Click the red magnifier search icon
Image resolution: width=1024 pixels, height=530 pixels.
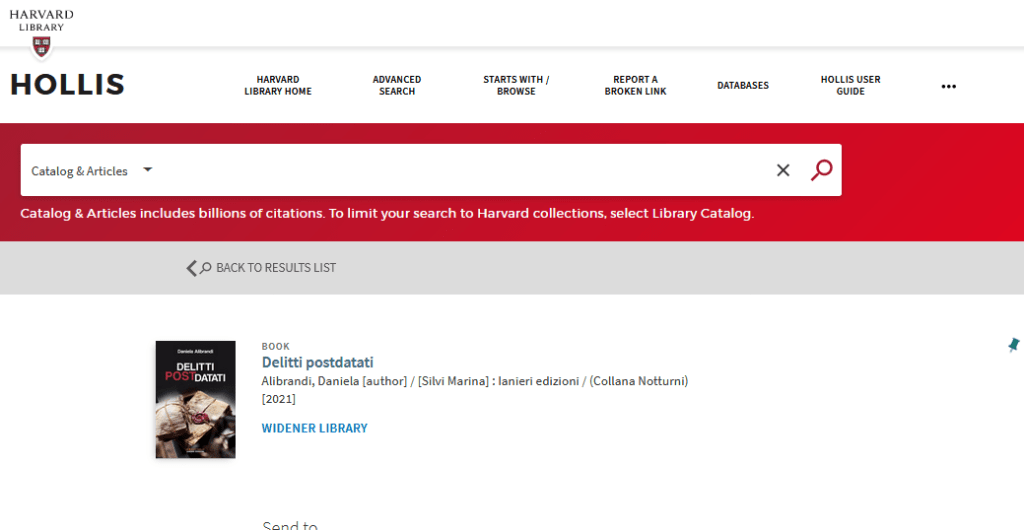pos(821,170)
